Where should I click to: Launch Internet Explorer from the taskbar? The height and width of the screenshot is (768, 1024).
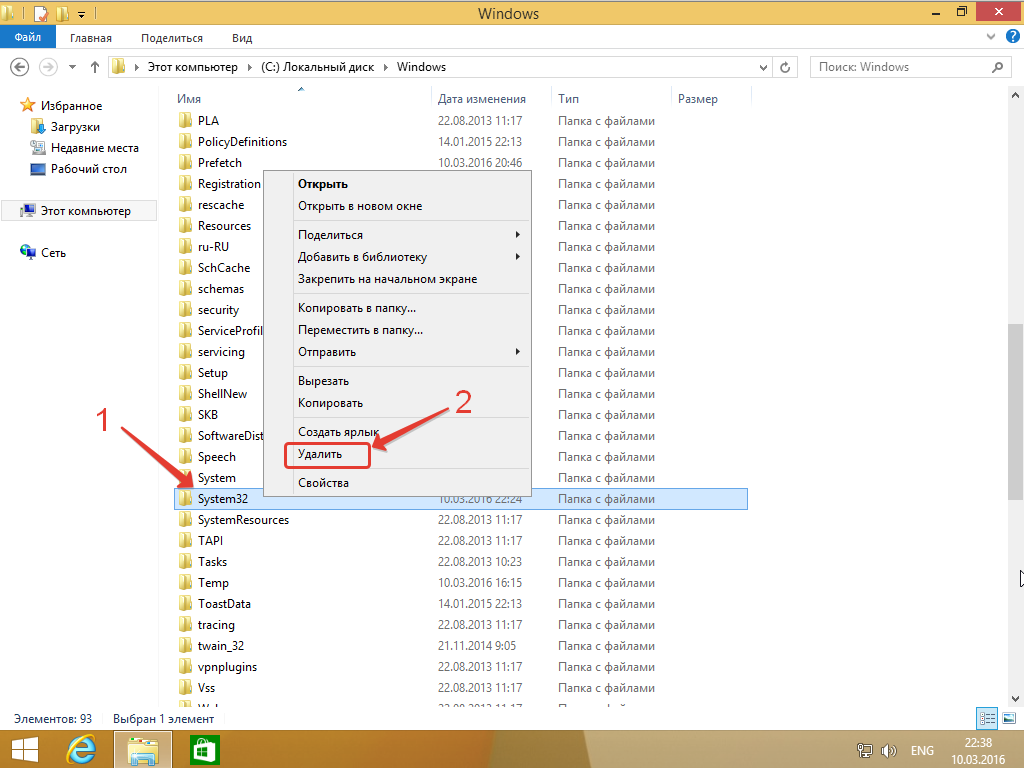(81, 750)
